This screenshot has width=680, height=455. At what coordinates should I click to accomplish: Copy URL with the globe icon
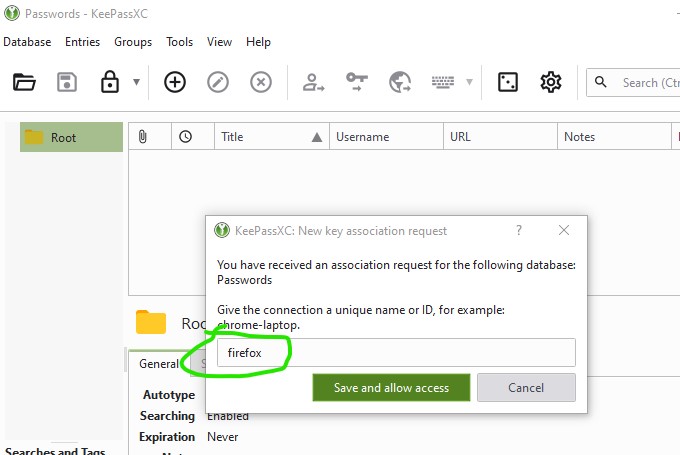pos(400,82)
